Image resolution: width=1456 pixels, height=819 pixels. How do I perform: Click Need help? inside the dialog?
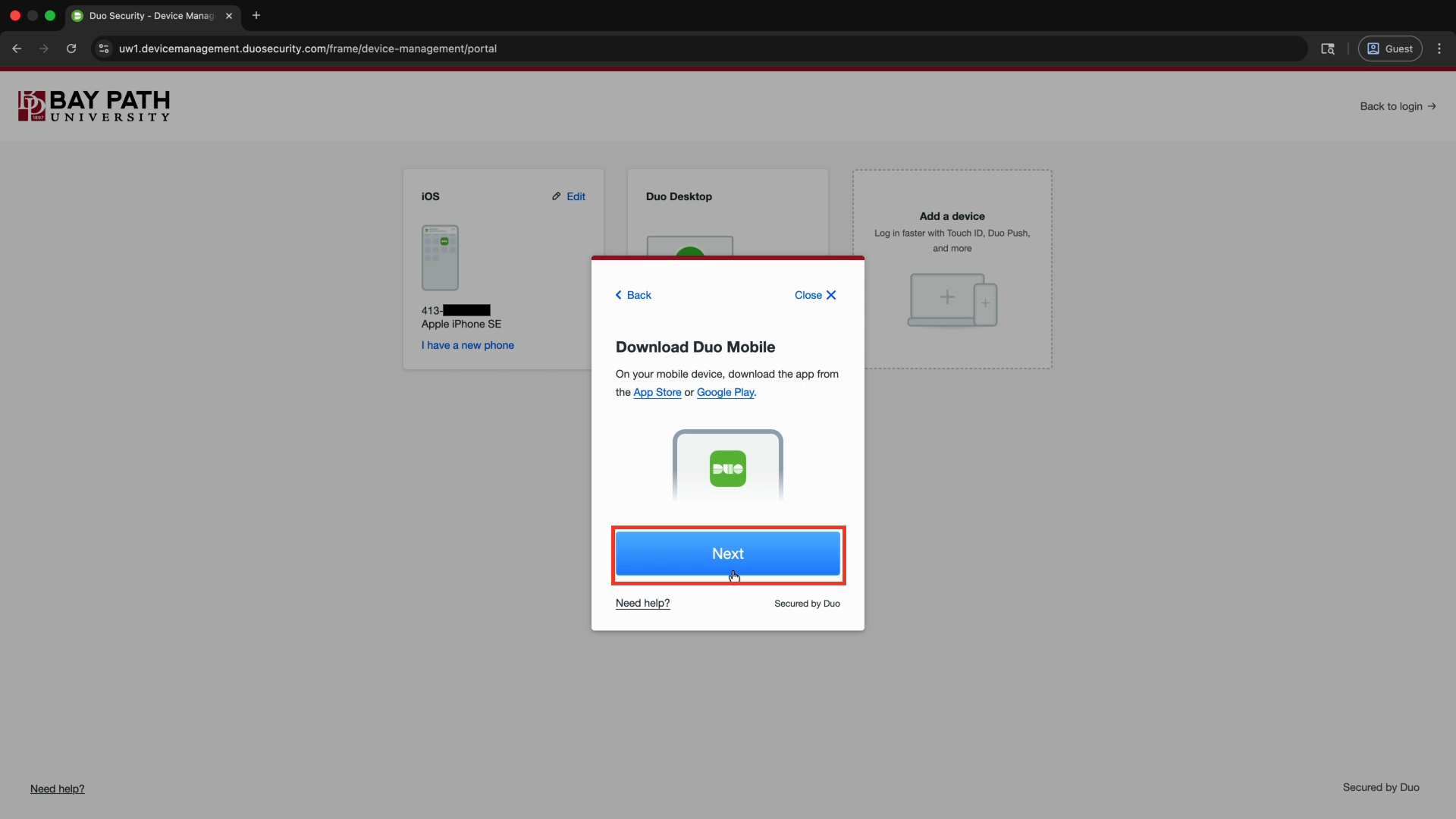(x=643, y=603)
